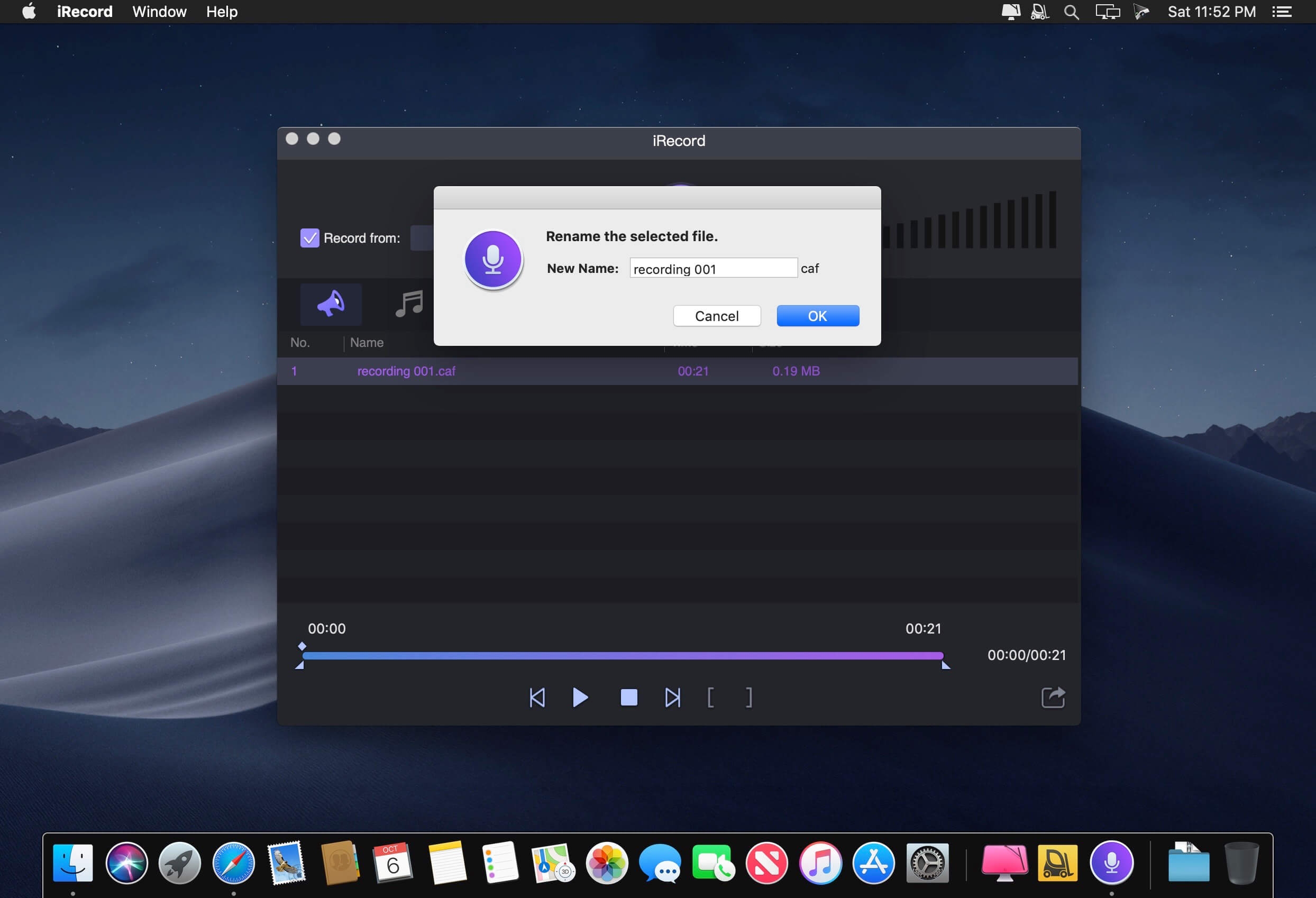Confirm rename with OK button
Viewport: 1316px width, 898px height.
coord(817,316)
